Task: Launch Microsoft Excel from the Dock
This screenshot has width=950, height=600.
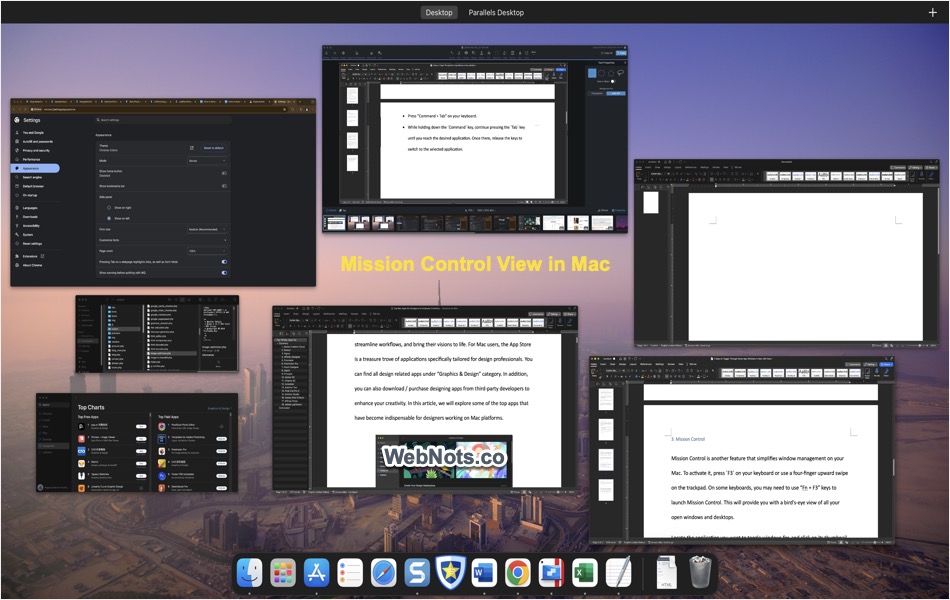Action: click(584, 573)
